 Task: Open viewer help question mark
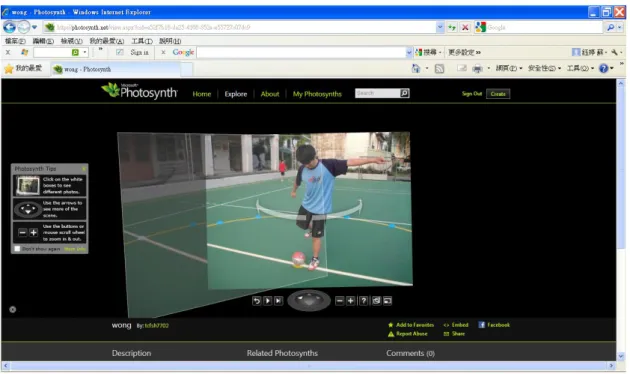coord(363,300)
